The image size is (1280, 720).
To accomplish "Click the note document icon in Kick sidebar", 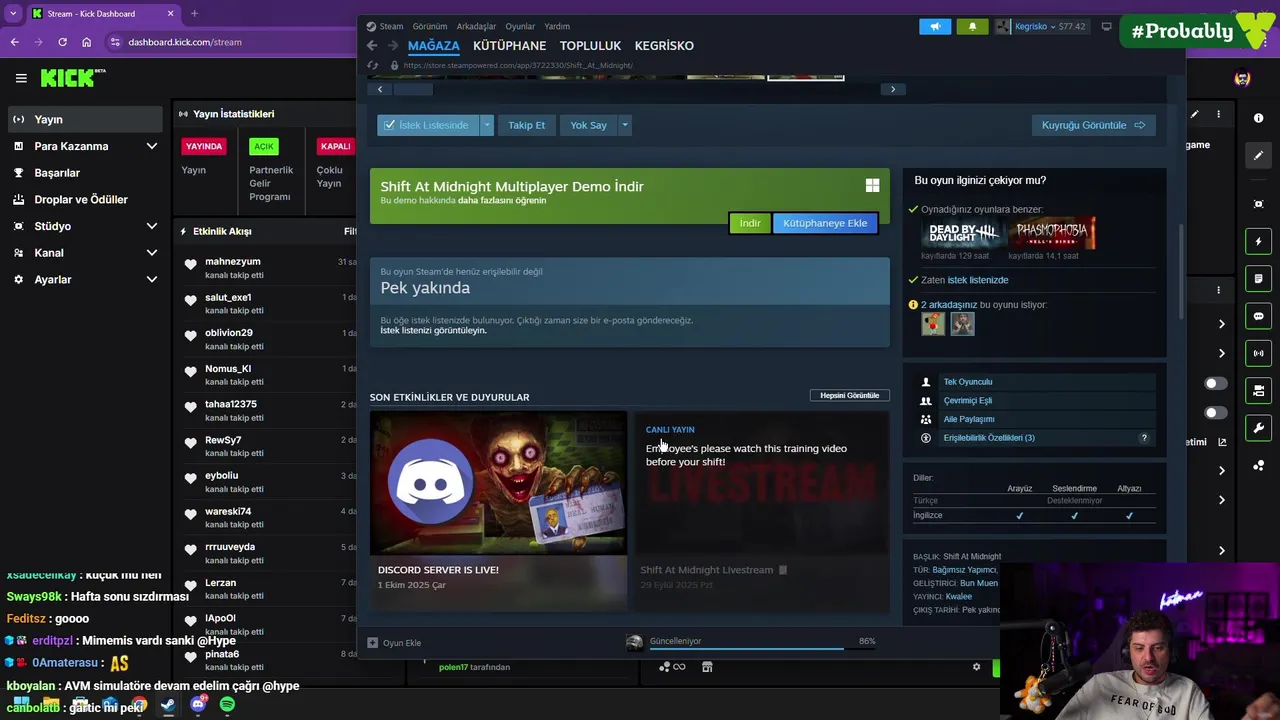I will (x=1258, y=279).
